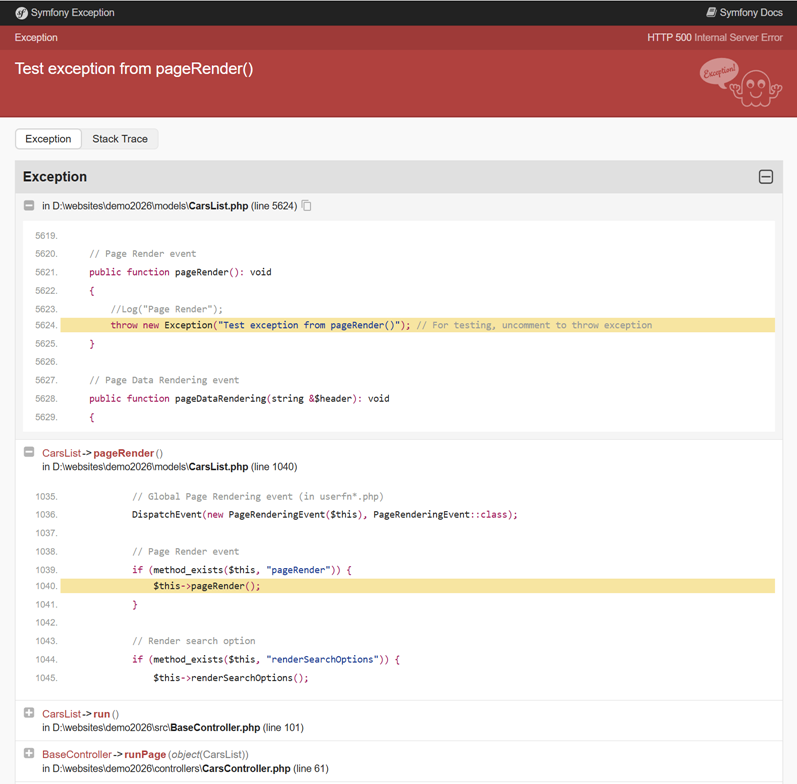
Task: Click the CarsController.php (line 61) file path
Action: (186, 768)
